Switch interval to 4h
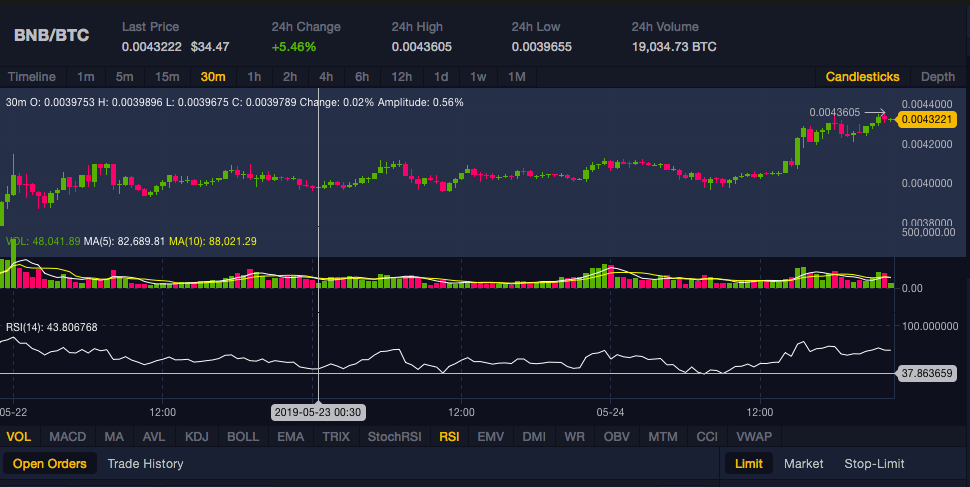The height and width of the screenshot is (487, 970). 326,77
